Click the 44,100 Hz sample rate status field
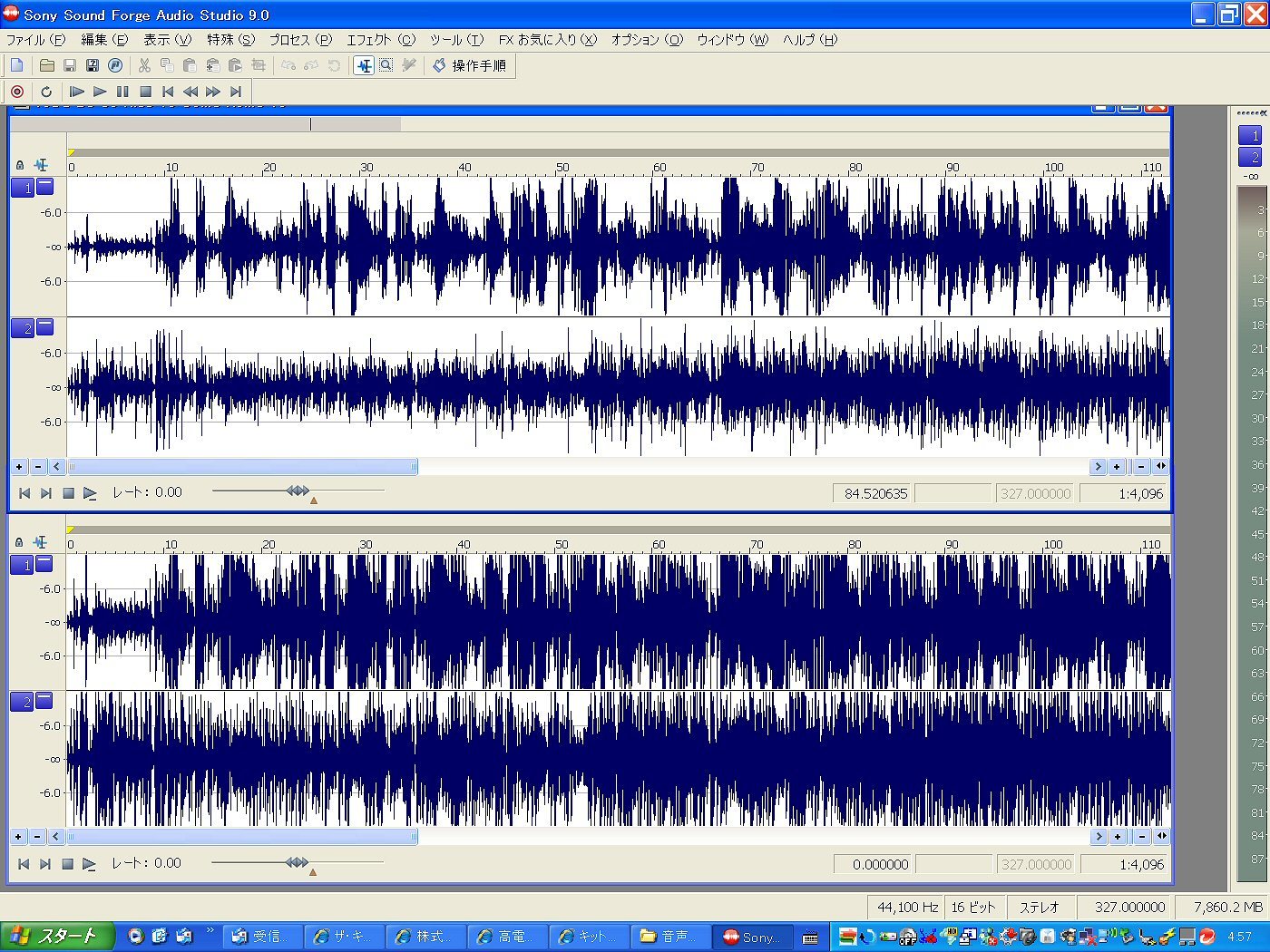This screenshot has height=952, width=1270. pyautogui.click(x=906, y=907)
